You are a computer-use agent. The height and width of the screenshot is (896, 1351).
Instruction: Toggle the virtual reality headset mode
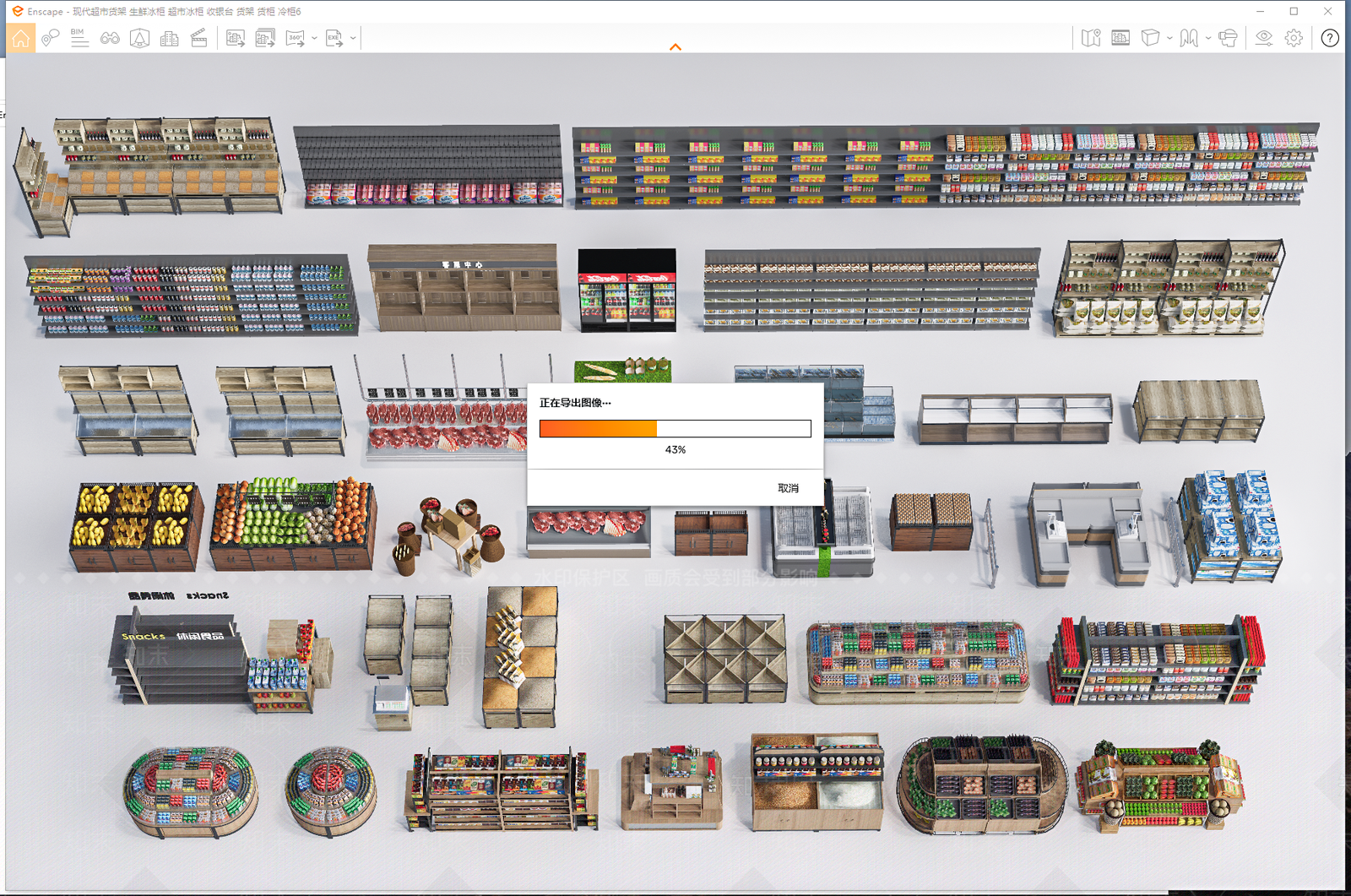coord(1229,38)
